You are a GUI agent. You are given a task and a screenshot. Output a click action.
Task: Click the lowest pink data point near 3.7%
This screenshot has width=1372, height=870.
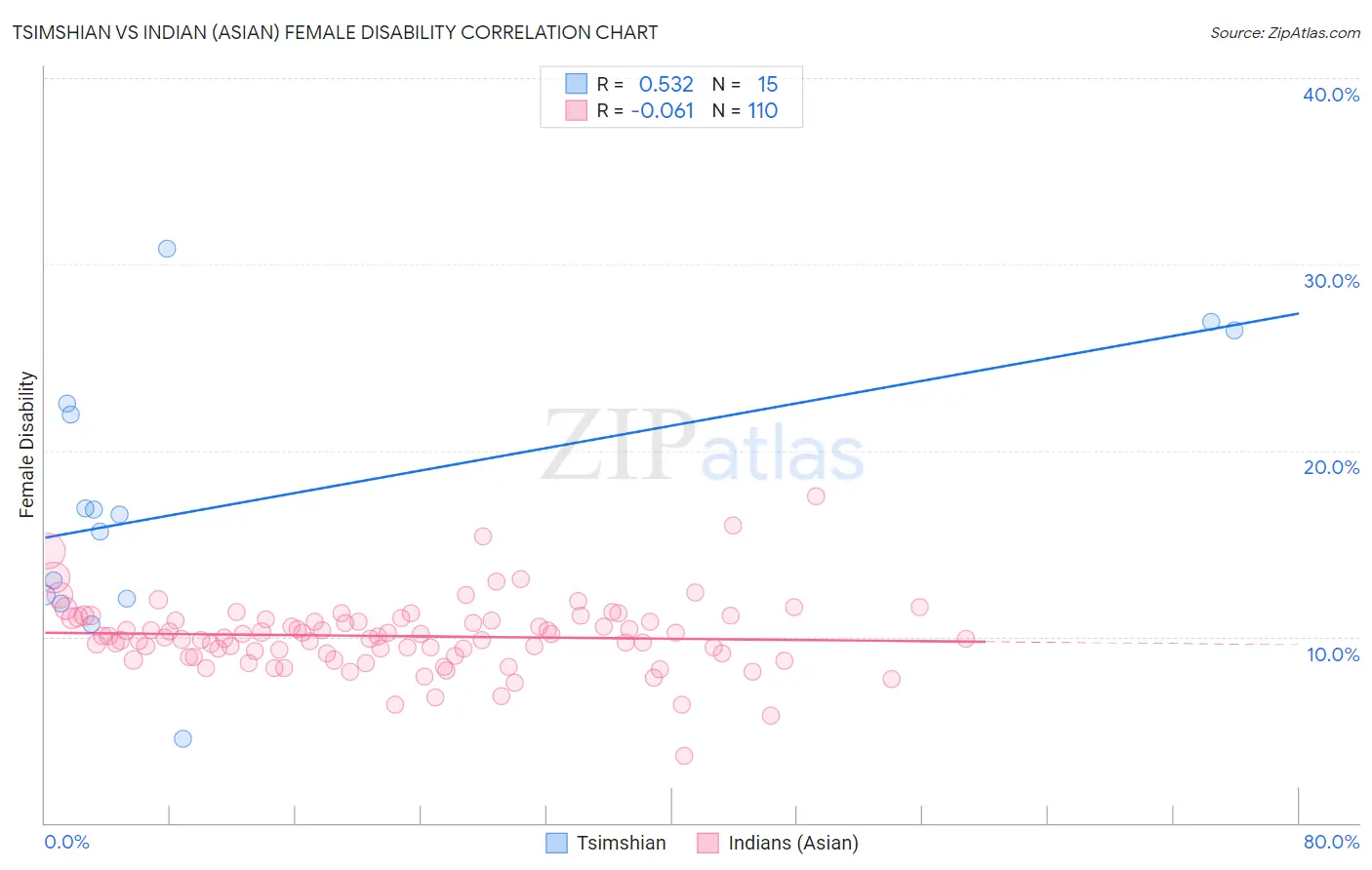684,756
